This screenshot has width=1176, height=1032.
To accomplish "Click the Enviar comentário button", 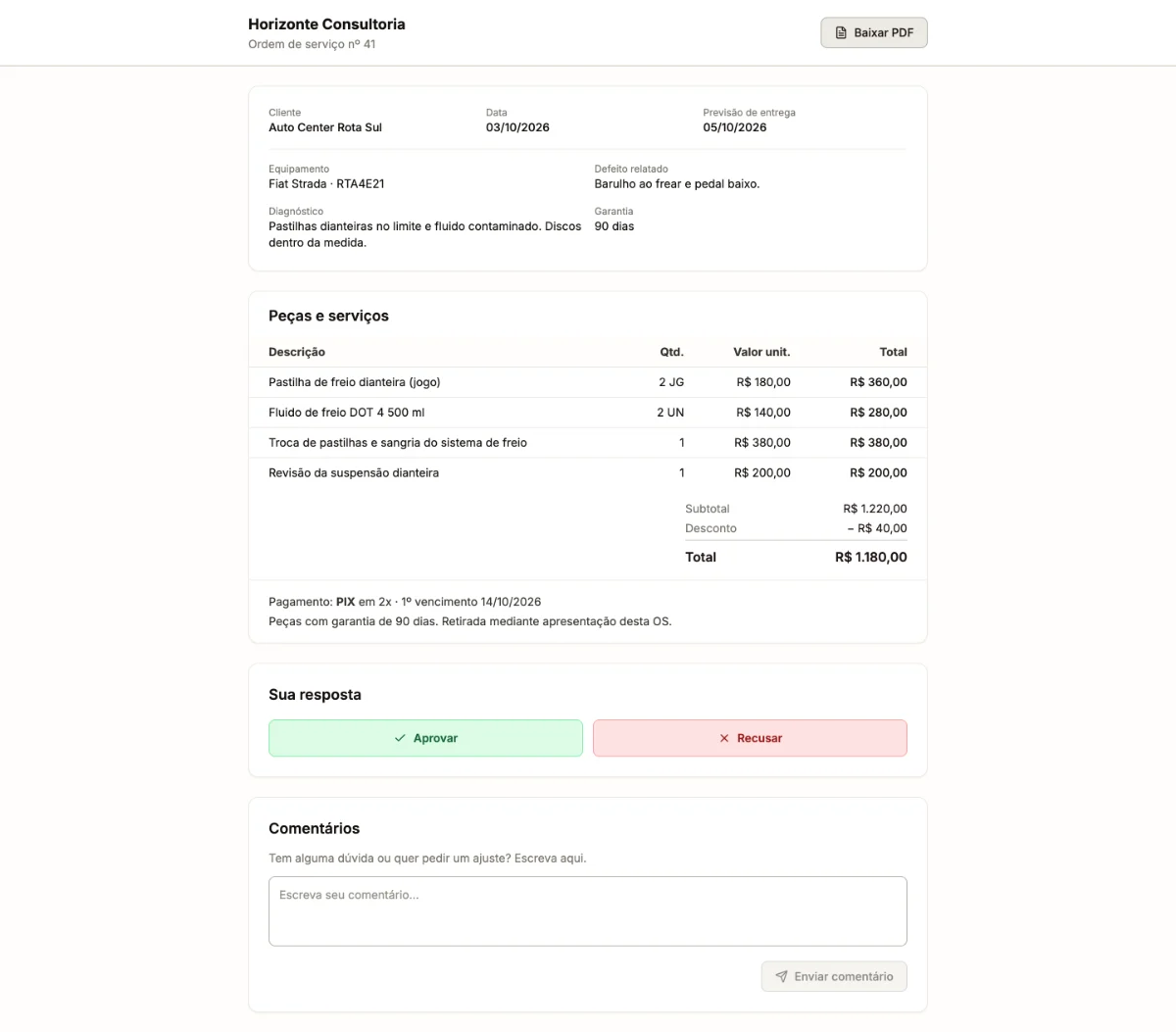I will tap(834, 976).
